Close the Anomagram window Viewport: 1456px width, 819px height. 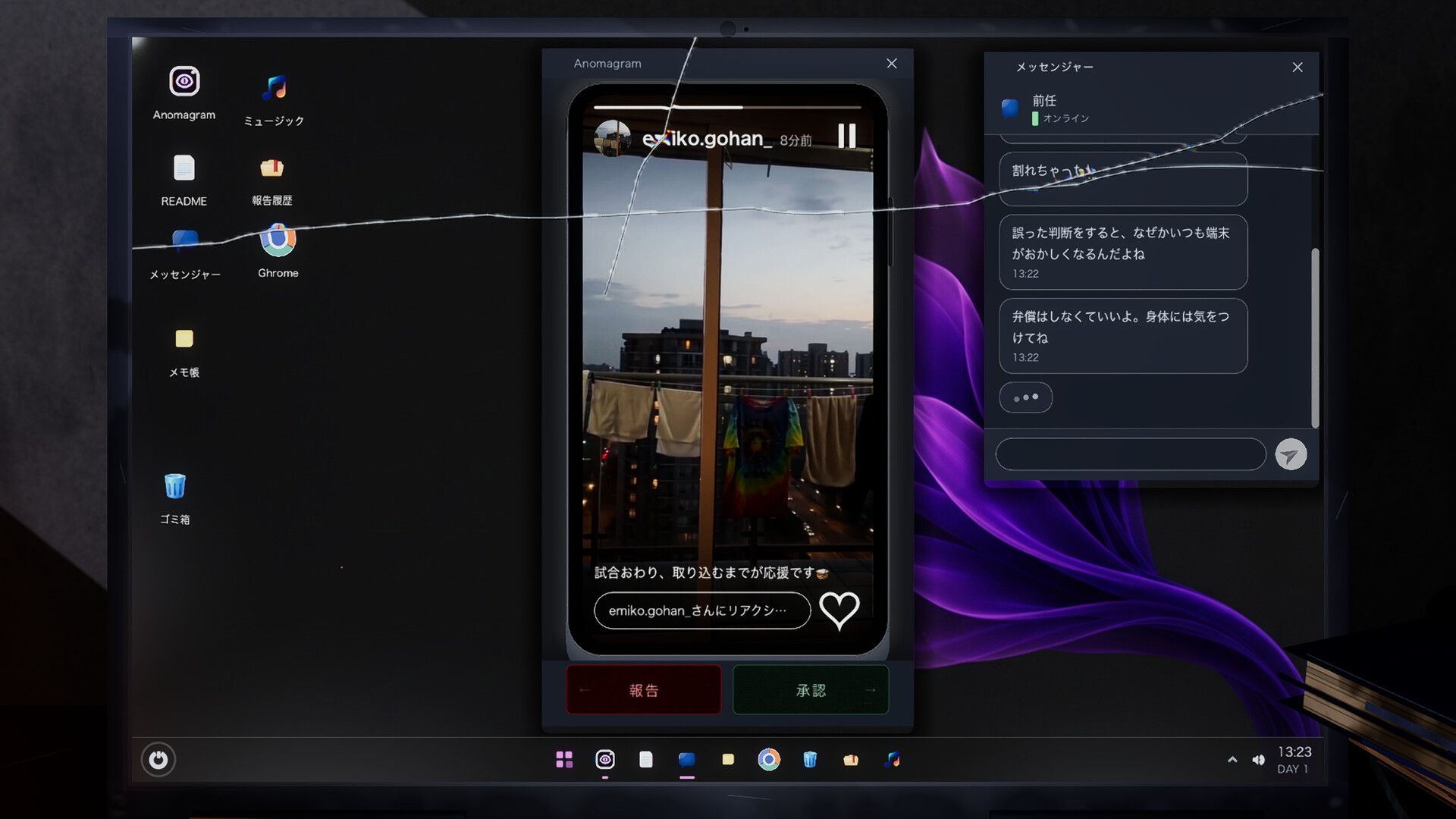pyautogui.click(x=892, y=64)
